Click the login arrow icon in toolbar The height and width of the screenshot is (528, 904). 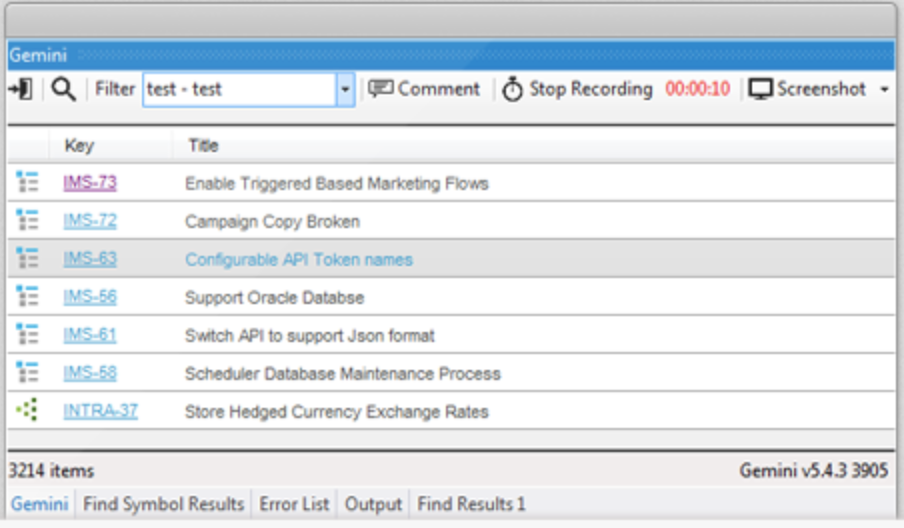click(20, 89)
